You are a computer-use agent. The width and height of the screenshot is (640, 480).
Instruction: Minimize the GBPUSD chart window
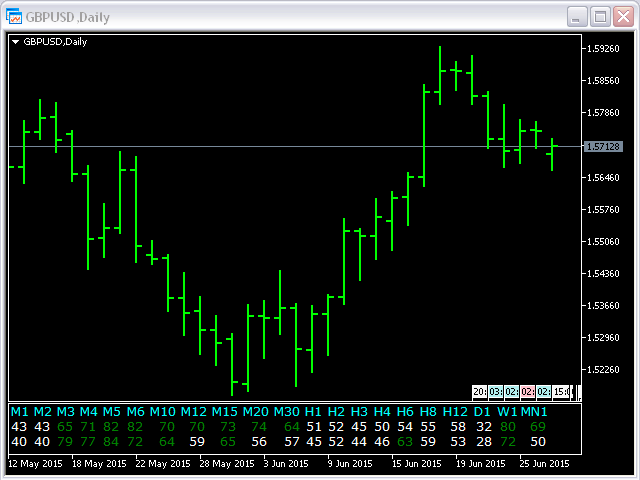pos(578,16)
